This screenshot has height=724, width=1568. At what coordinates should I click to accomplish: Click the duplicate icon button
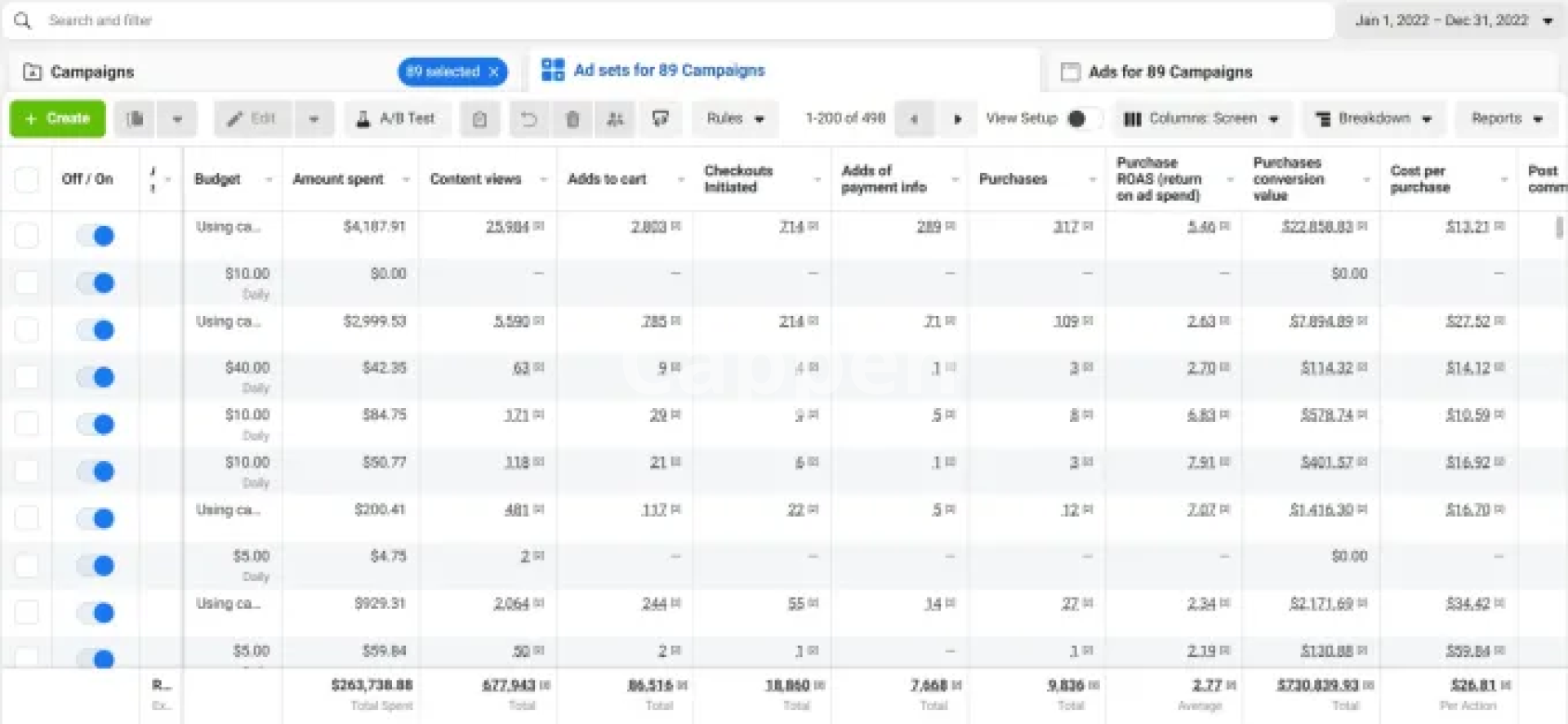(136, 119)
